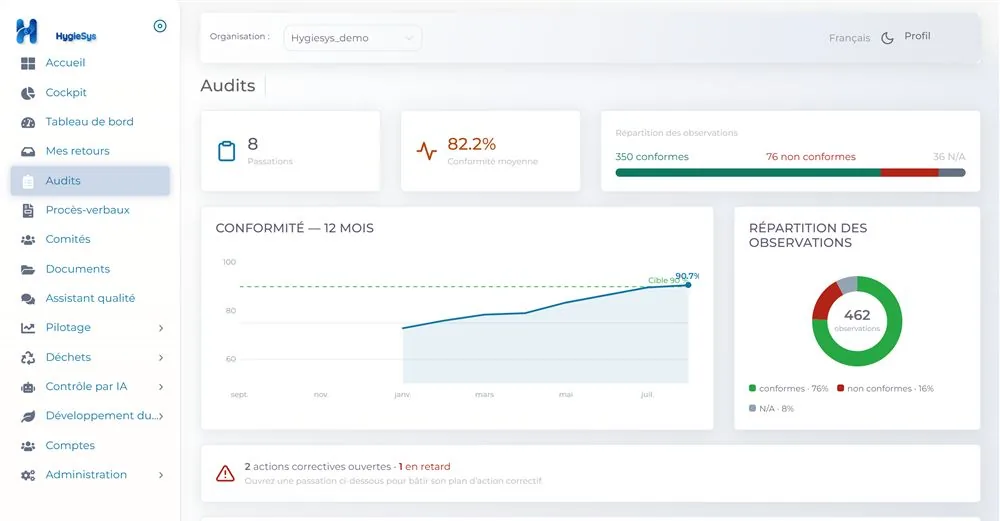Click the Tableau de bord gauge icon
This screenshot has height=521, width=1000.
coord(28,122)
